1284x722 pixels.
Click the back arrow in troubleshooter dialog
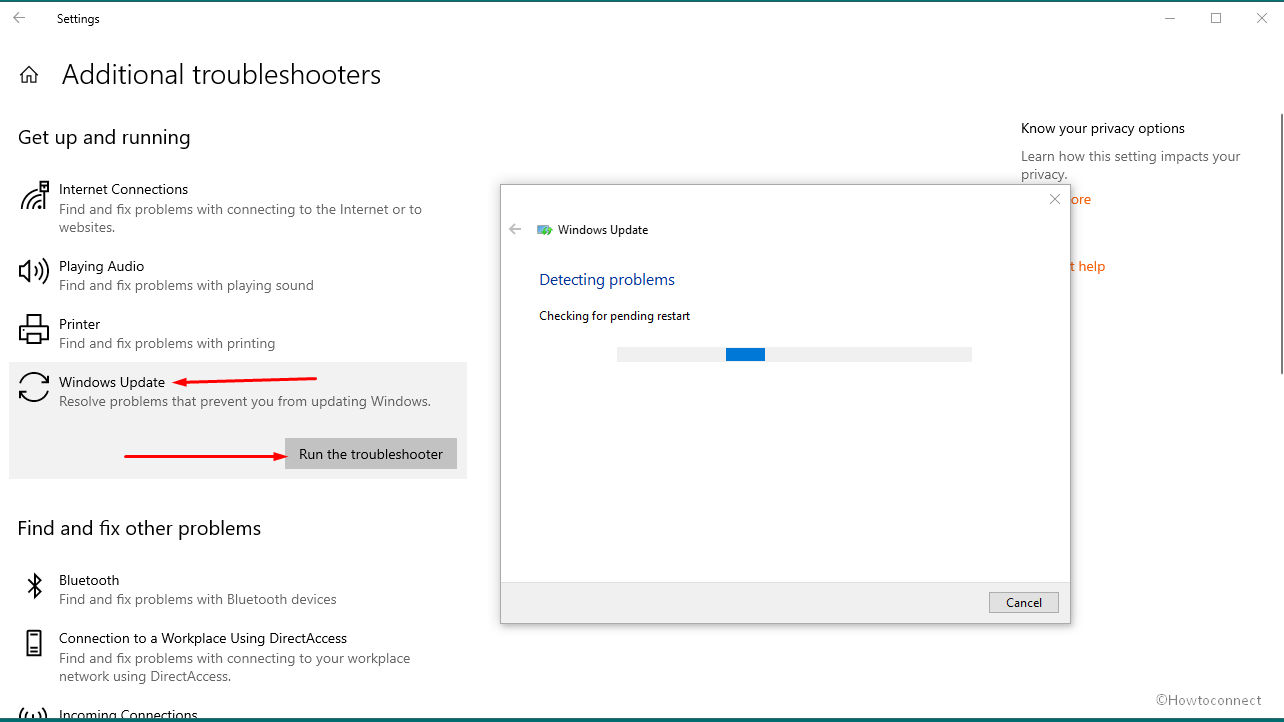(x=515, y=229)
